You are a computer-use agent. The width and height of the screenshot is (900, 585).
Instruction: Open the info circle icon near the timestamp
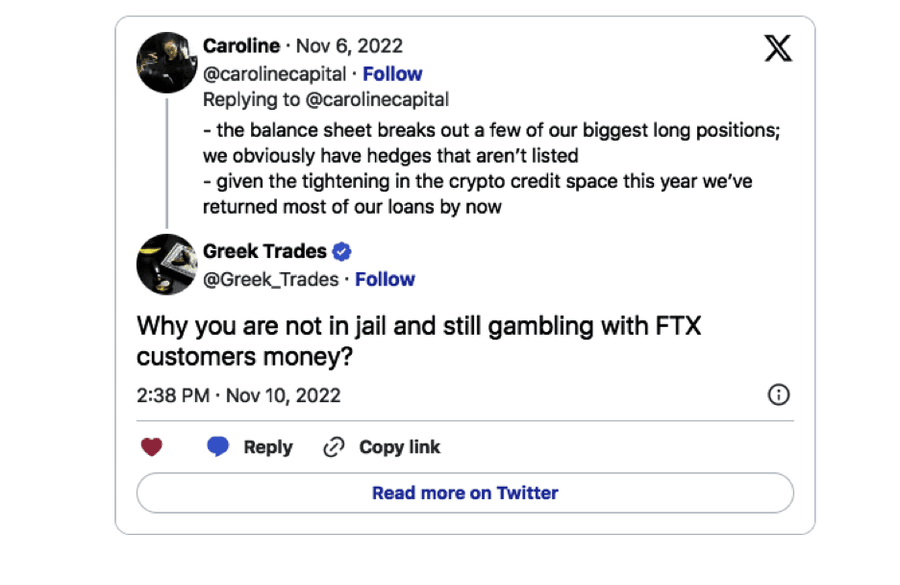[x=779, y=395]
